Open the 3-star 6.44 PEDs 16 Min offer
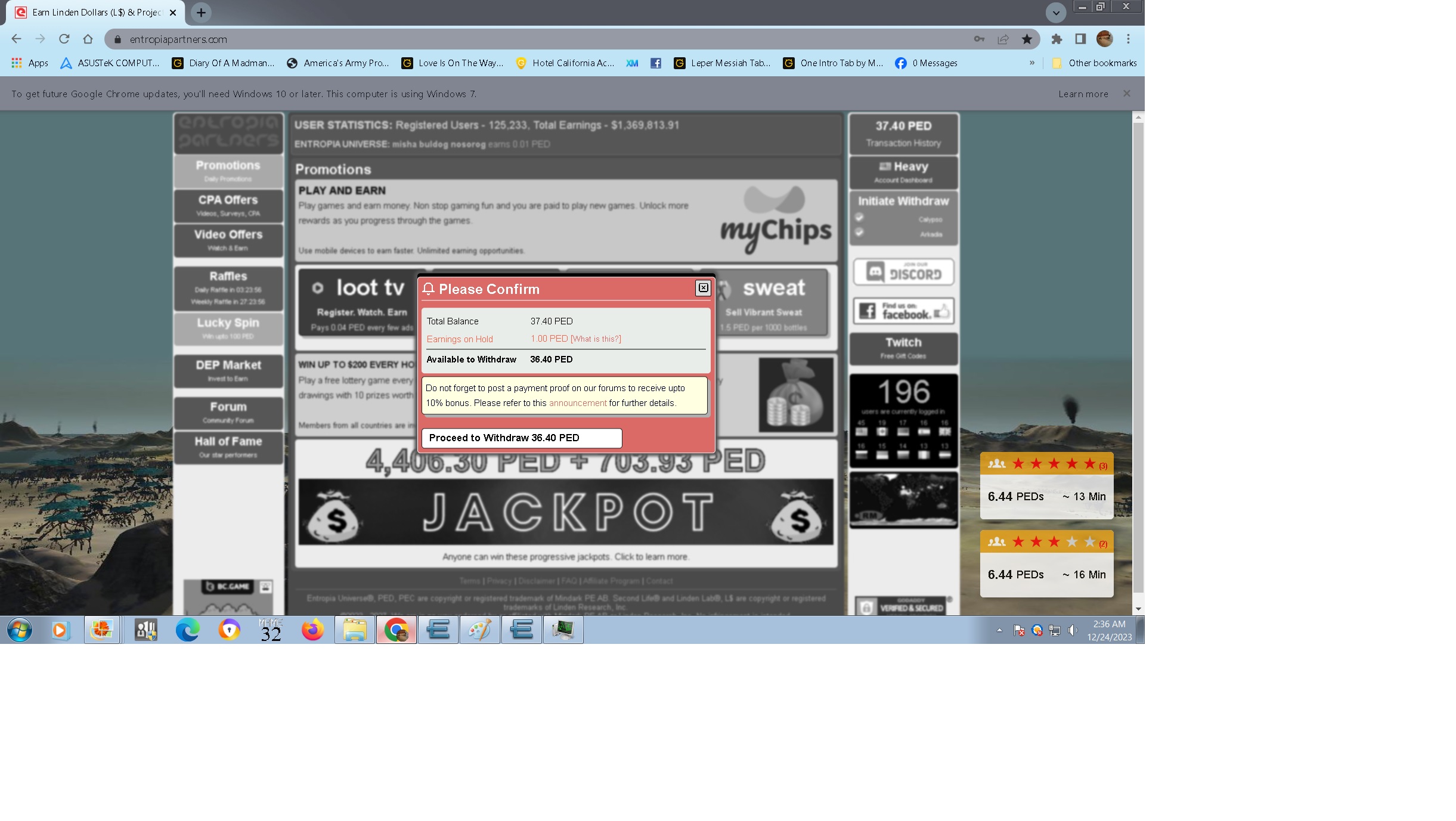Screen dimensions: 1456x821 [x=1046, y=563]
